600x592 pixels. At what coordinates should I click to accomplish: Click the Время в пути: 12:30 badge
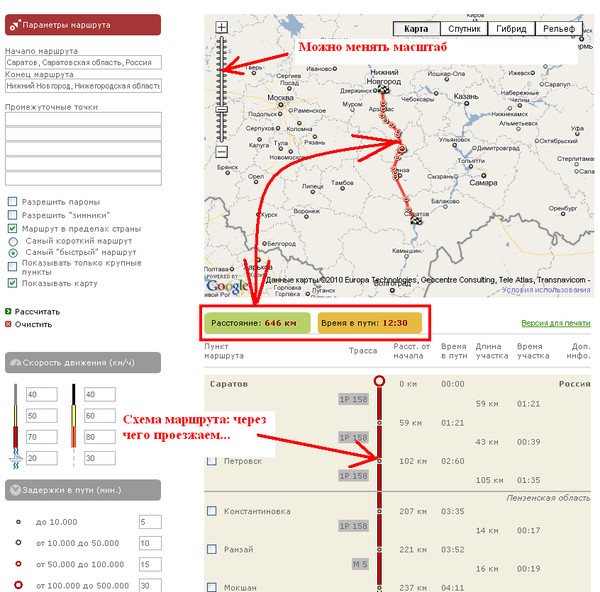coord(370,323)
